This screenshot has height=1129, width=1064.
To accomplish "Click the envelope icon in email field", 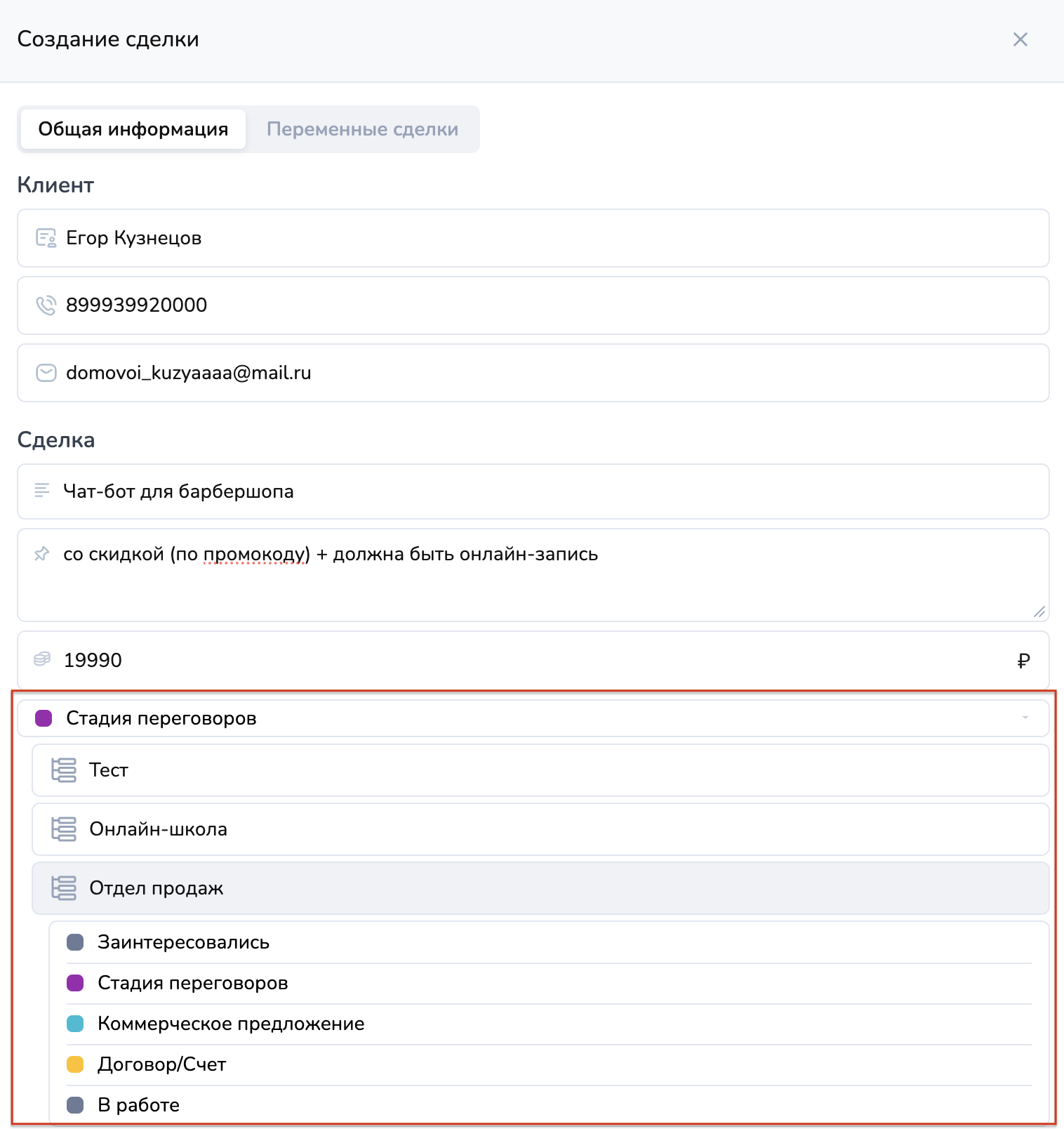I will (46, 373).
